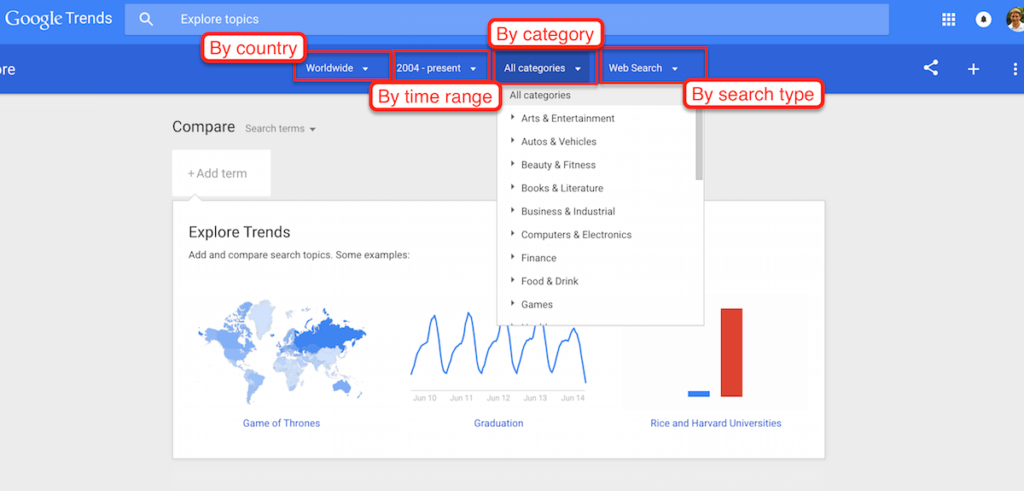
Task: Click the + Add term box
Action: click(221, 173)
